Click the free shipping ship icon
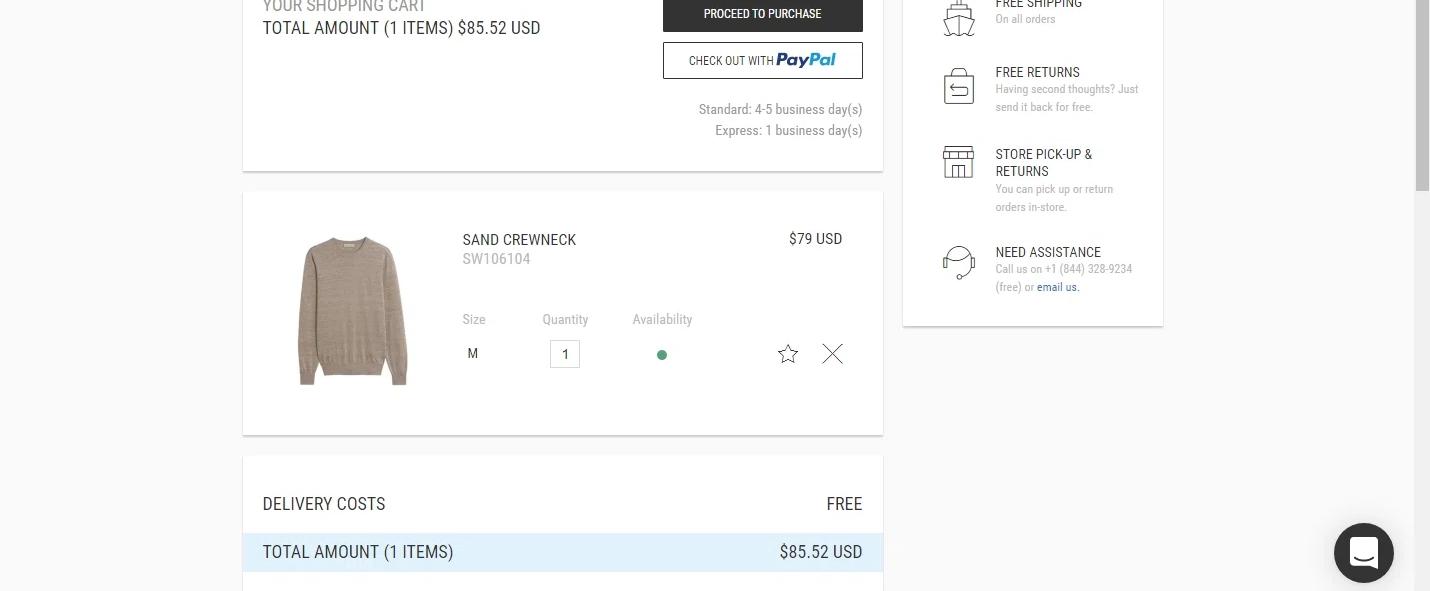This screenshot has height=591, width=1430. (958, 17)
